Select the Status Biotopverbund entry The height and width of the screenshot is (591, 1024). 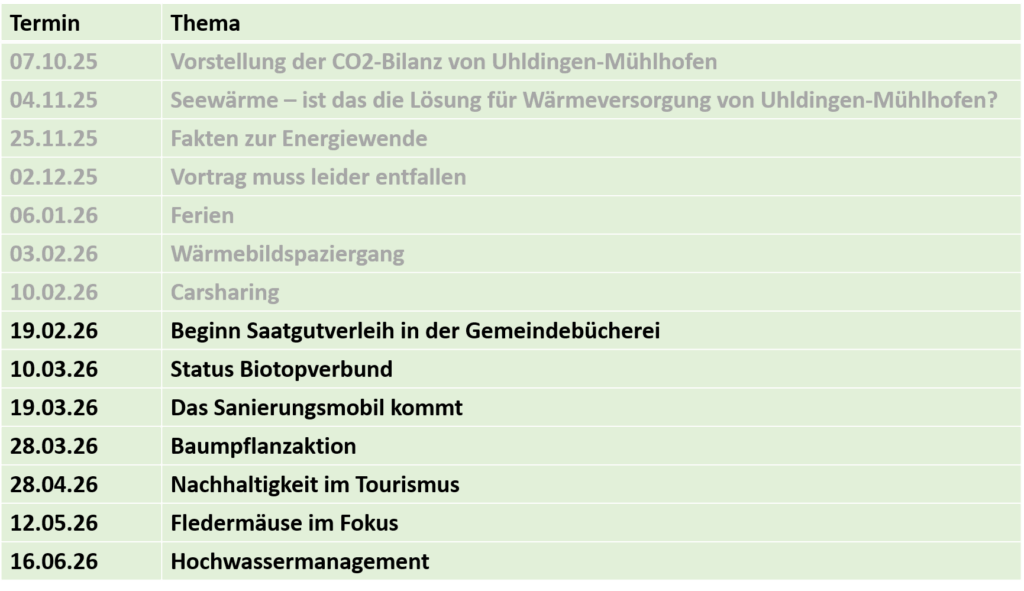(x=282, y=369)
